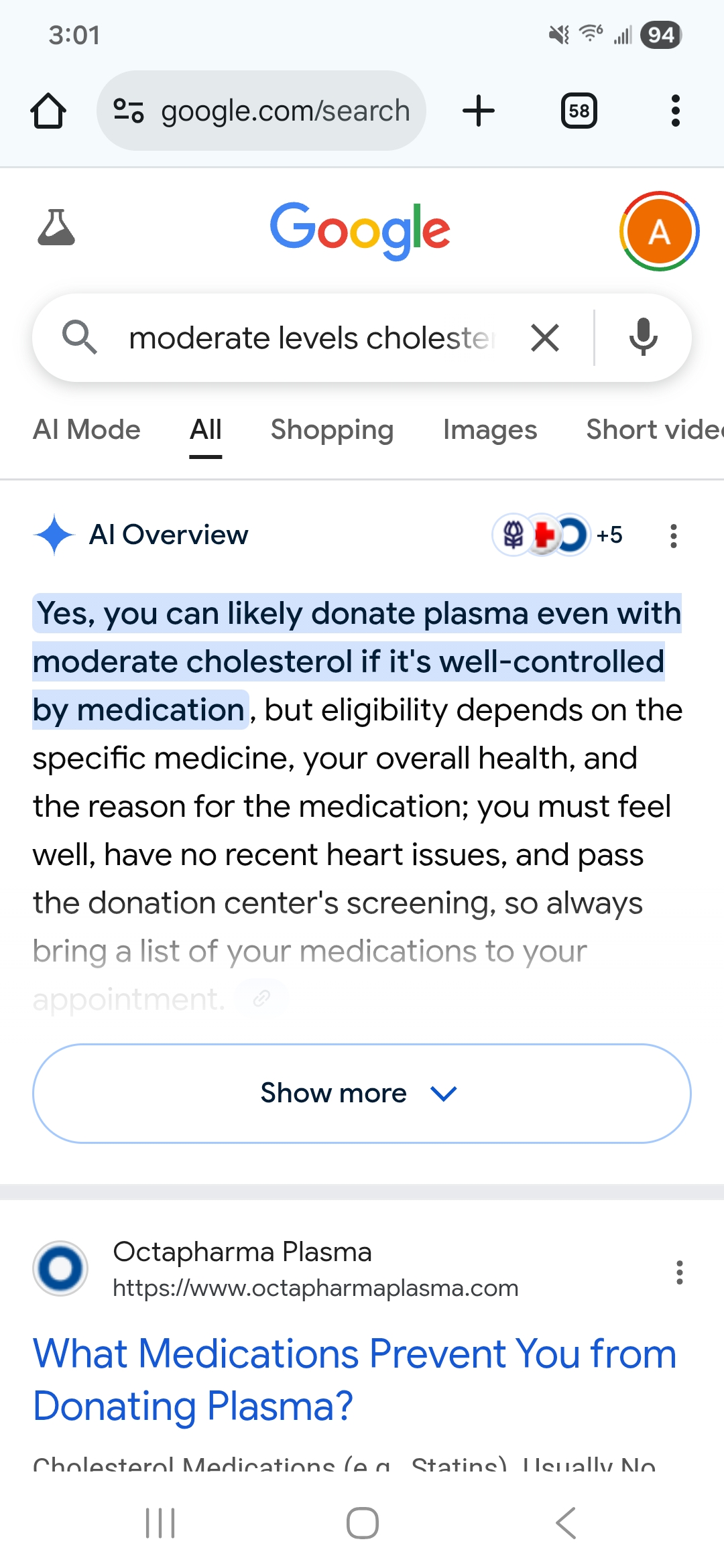Open a new tab with plus icon
This screenshot has height=1568, width=724.
[479, 111]
